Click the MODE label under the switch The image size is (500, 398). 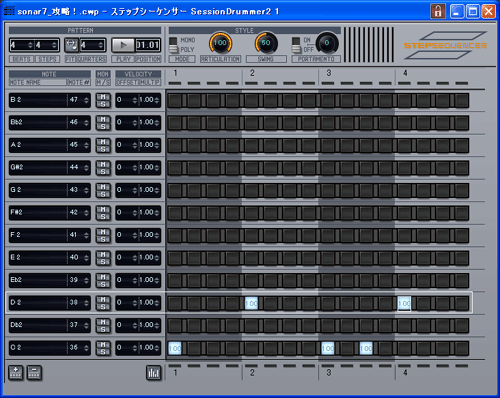[x=182, y=59]
